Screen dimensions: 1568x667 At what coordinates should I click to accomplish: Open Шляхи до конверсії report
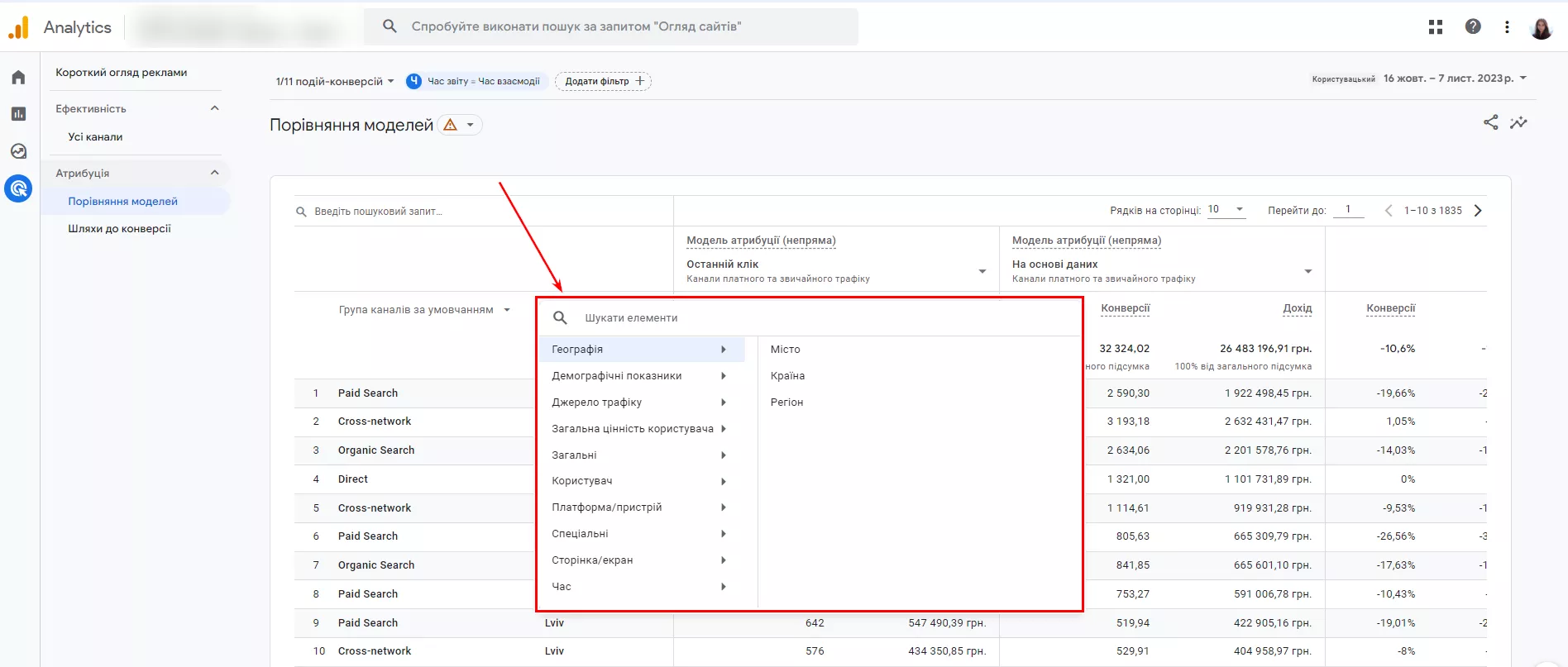119,229
